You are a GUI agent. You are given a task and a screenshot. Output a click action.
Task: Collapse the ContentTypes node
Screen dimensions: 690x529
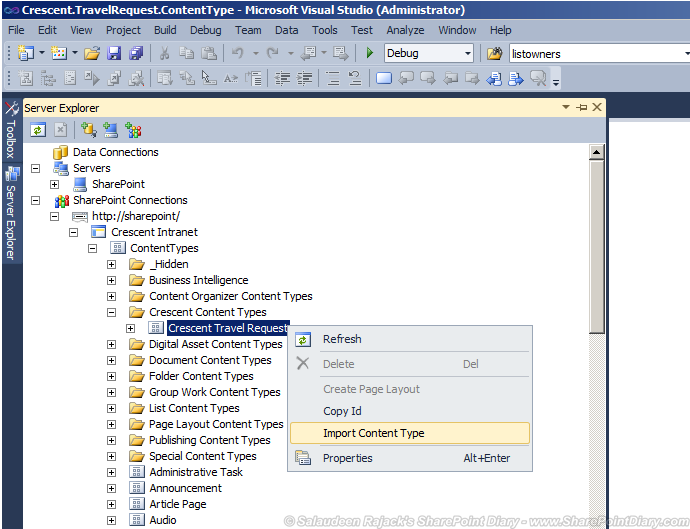(x=92, y=249)
